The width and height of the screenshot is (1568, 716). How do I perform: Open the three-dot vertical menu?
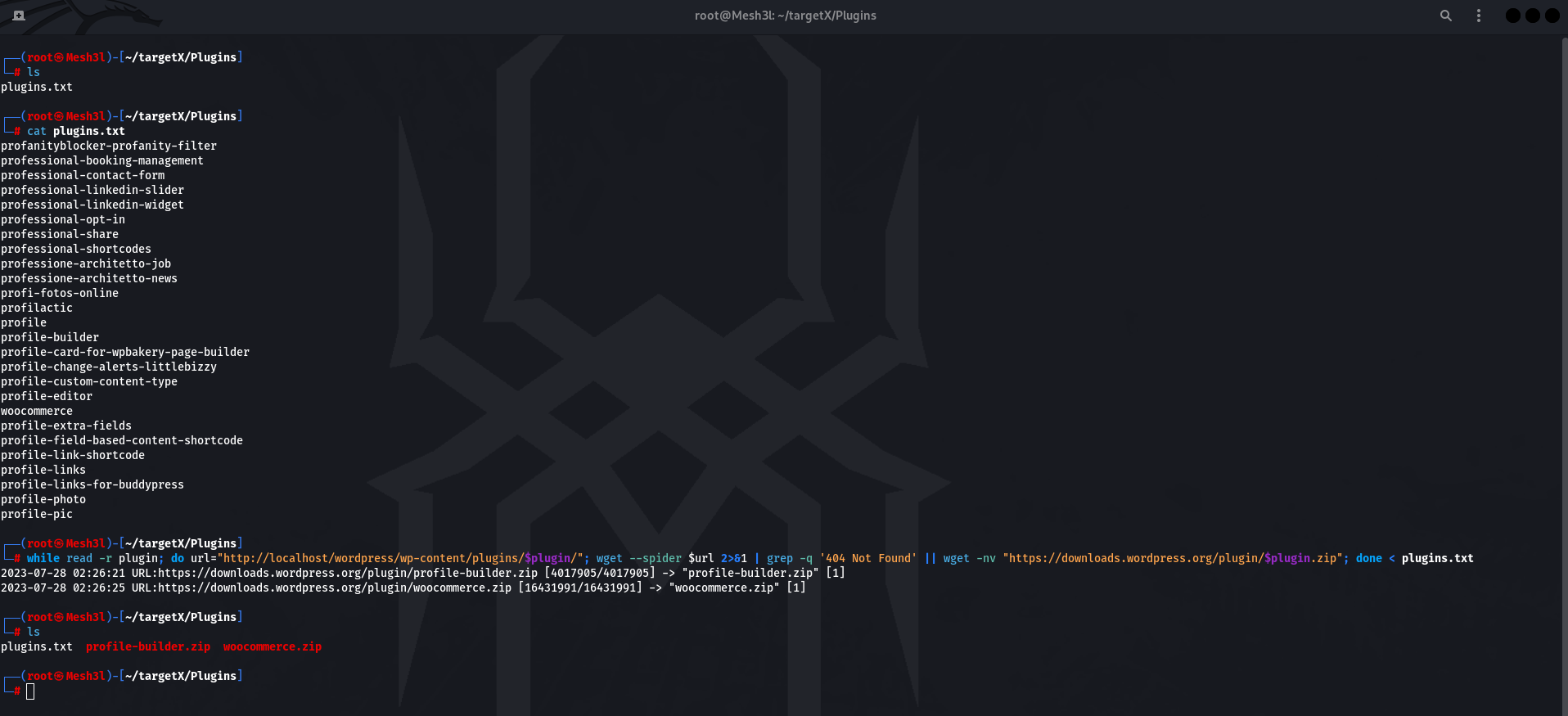point(1478,16)
